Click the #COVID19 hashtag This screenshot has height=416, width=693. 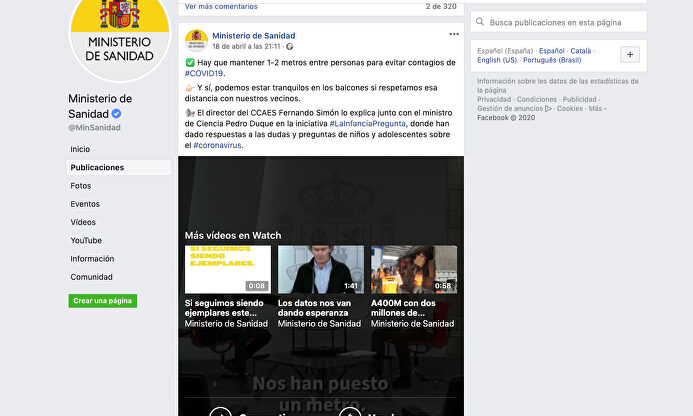coord(204,73)
